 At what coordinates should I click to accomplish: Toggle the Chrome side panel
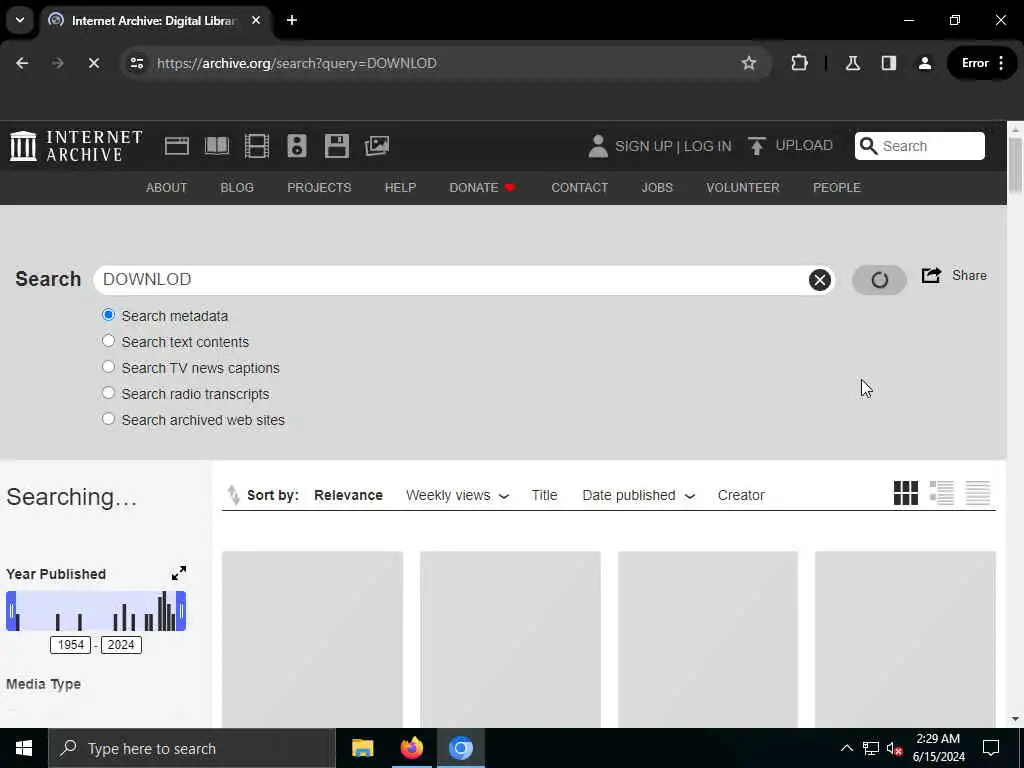click(x=889, y=63)
